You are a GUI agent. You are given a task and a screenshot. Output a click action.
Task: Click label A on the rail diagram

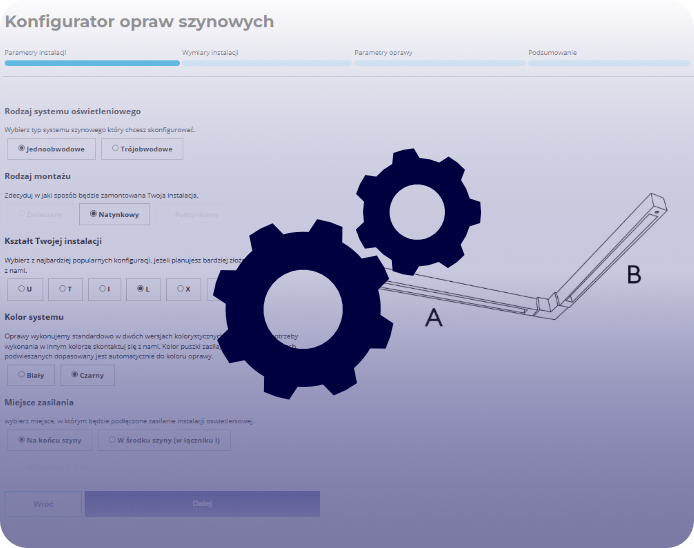[434, 317]
